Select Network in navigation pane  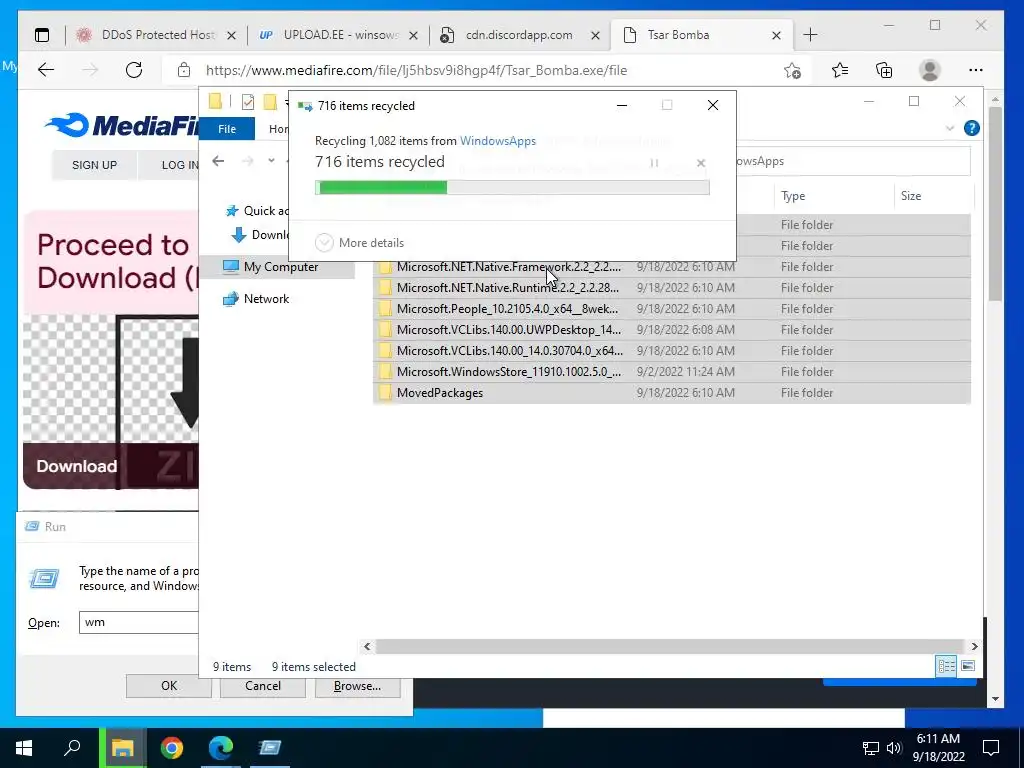[x=256, y=298]
